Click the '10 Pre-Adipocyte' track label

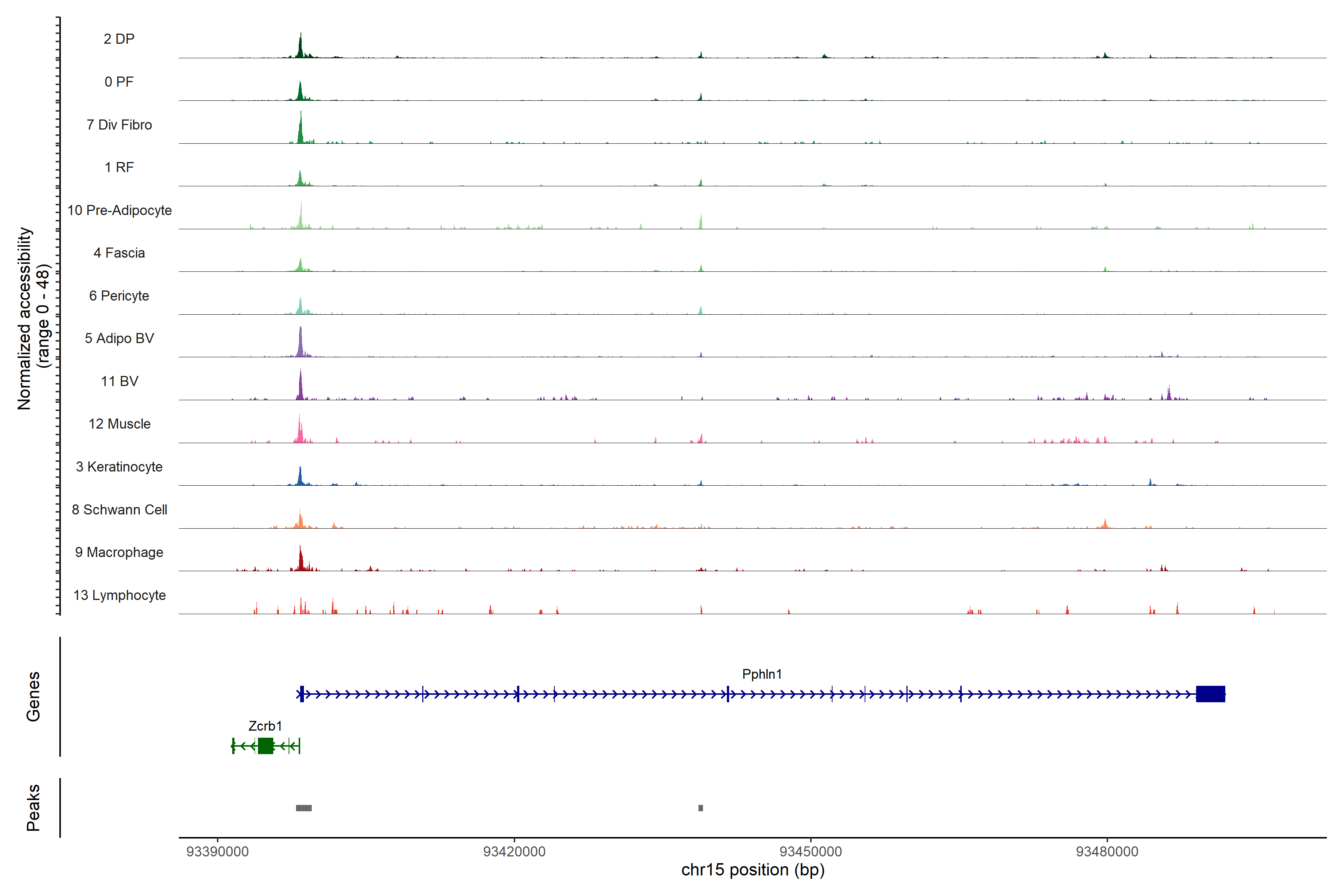click(119, 210)
